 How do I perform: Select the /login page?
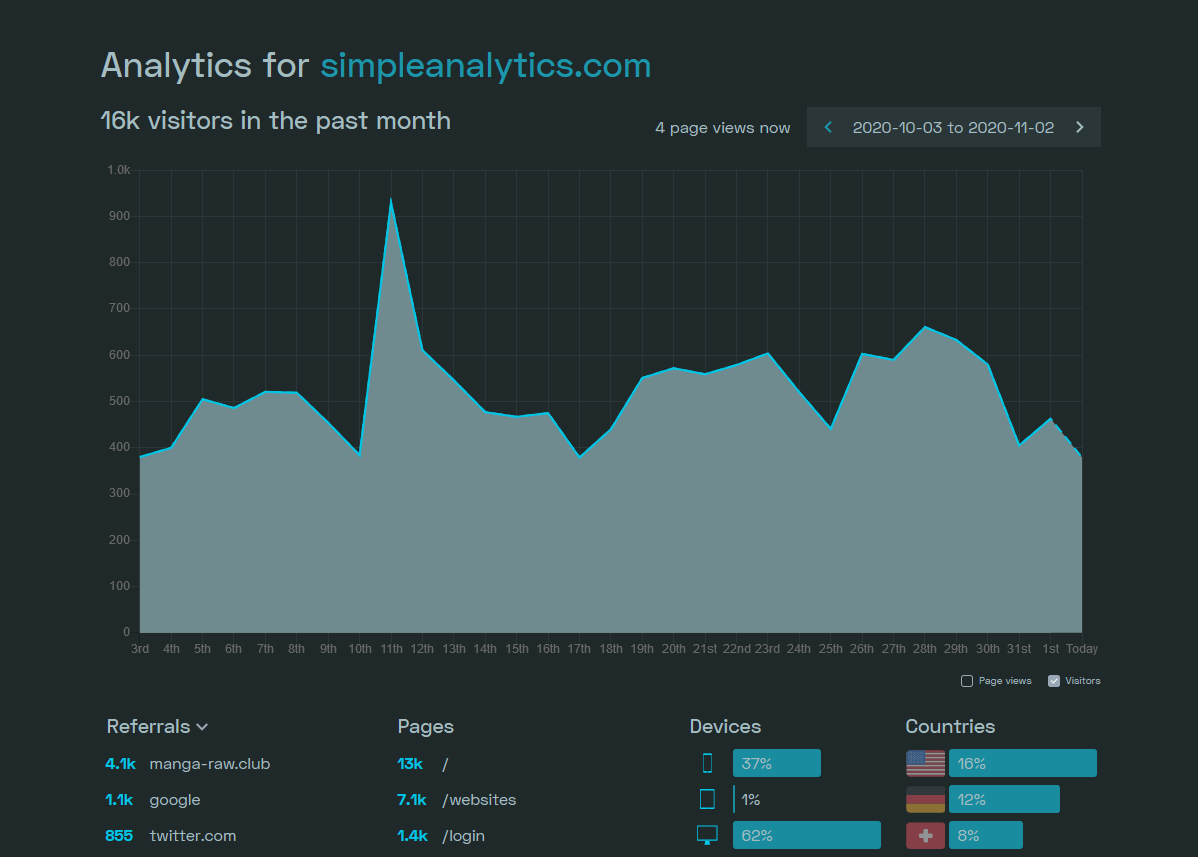pyautogui.click(x=463, y=836)
